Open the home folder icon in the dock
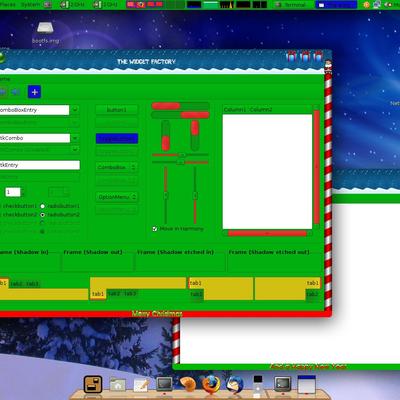 pos(118,385)
